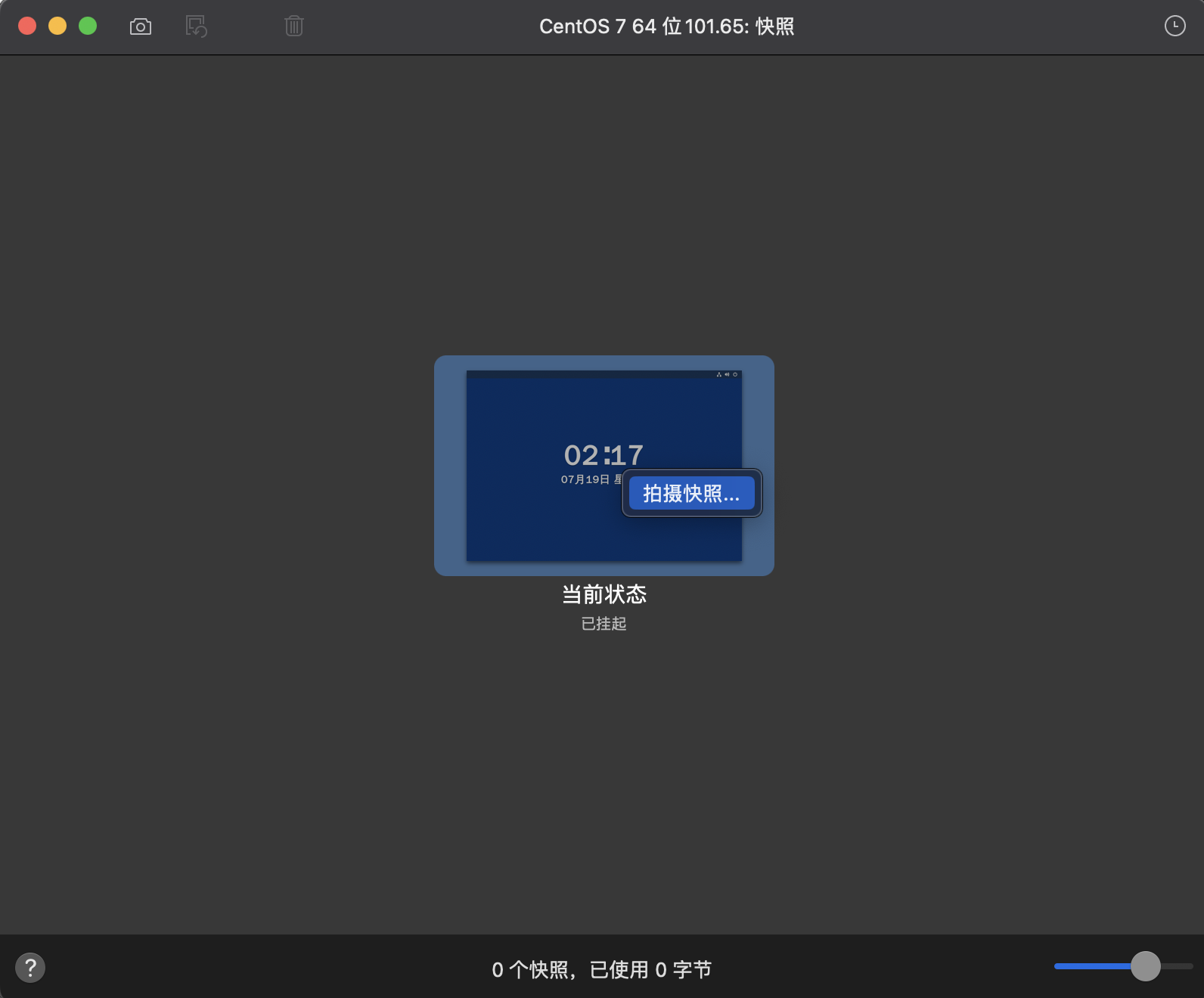
Task: Close the snapshot window with red button
Action: pyautogui.click(x=27, y=26)
